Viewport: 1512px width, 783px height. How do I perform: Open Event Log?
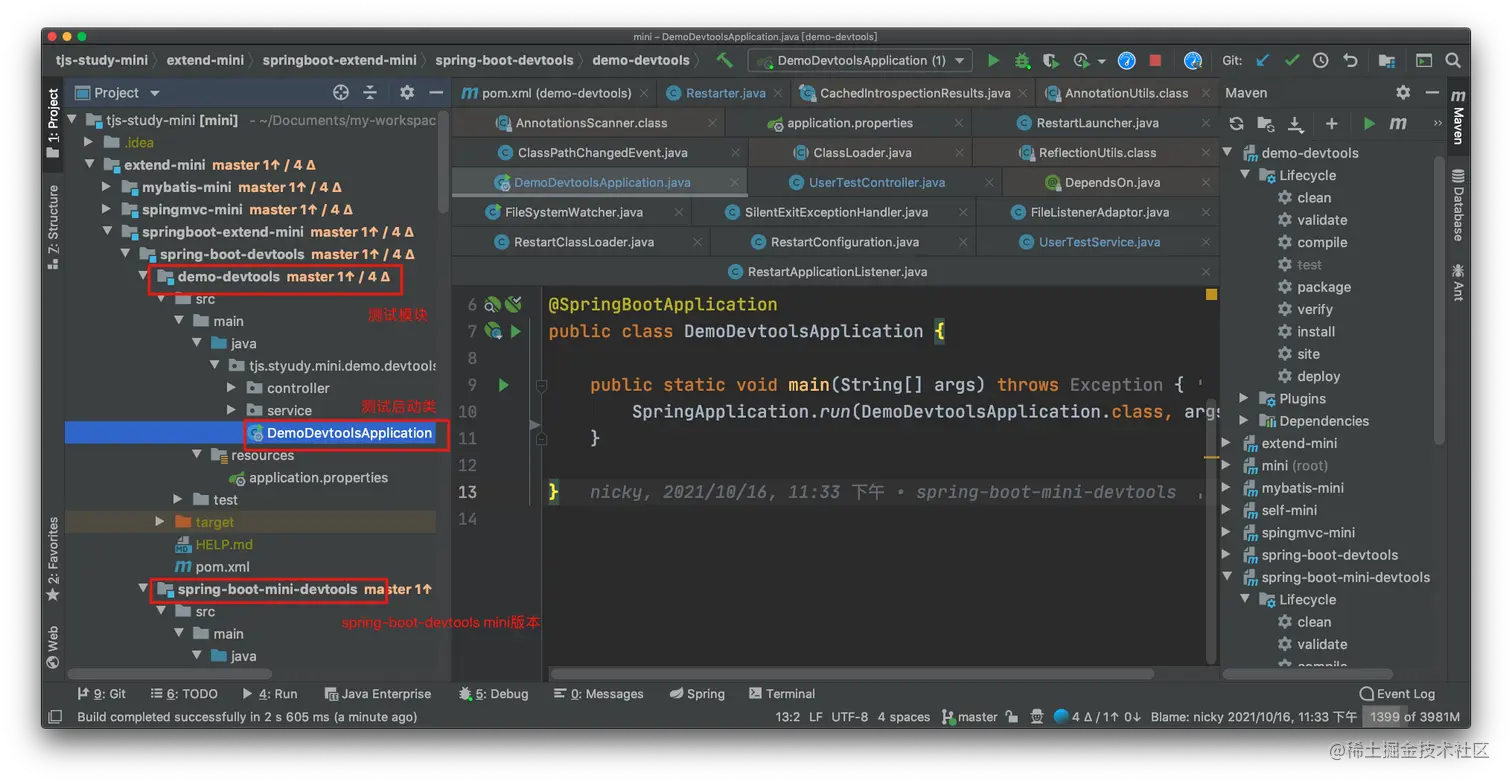click(x=1397, y=694)
